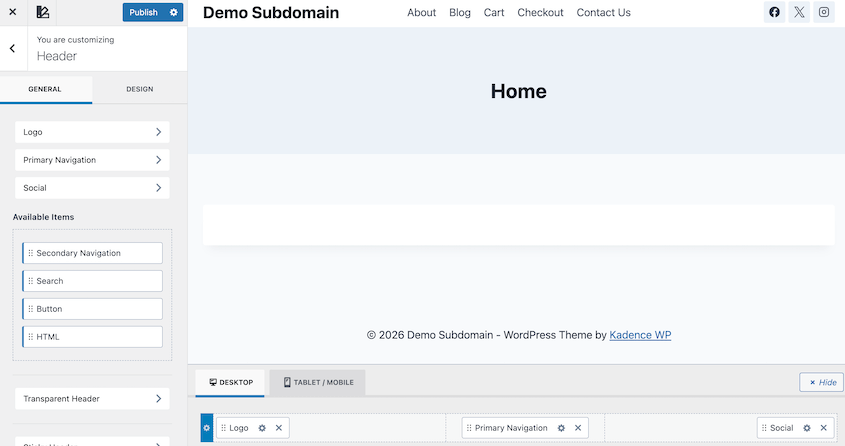Screen dimensions: 845x446
Task: Close the customizer with the X icon
Action: pyautogui.click(x=12, y=12)
